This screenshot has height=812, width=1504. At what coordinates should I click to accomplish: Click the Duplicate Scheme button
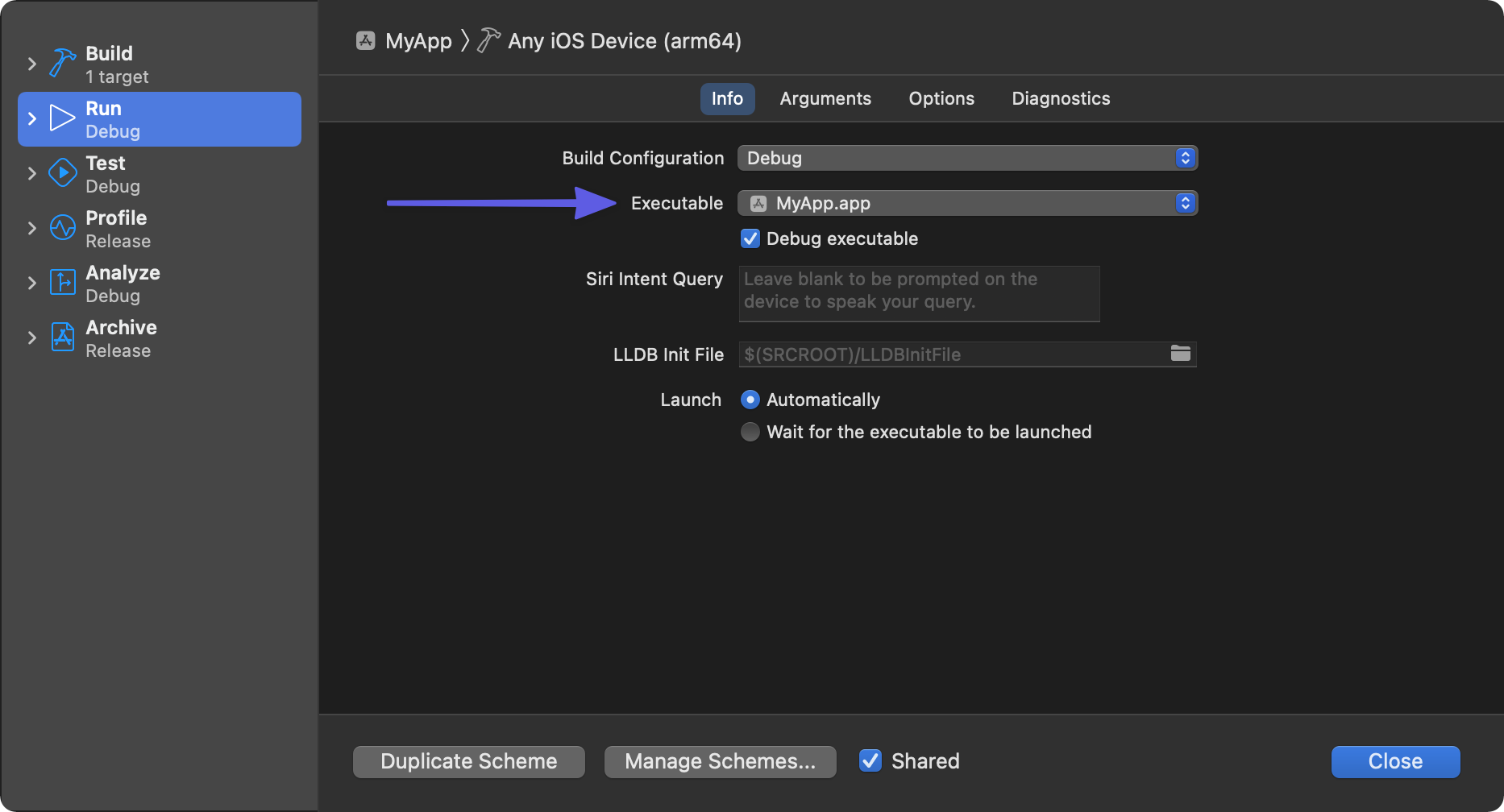468,760
